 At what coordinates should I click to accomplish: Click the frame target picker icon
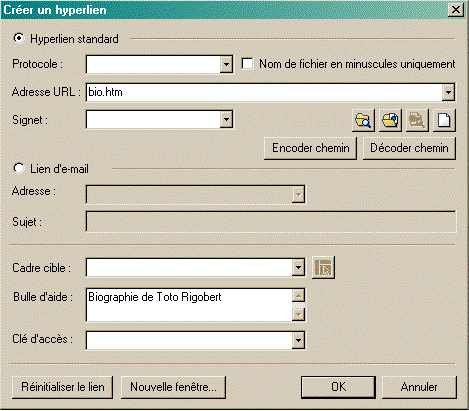point(323,267)
